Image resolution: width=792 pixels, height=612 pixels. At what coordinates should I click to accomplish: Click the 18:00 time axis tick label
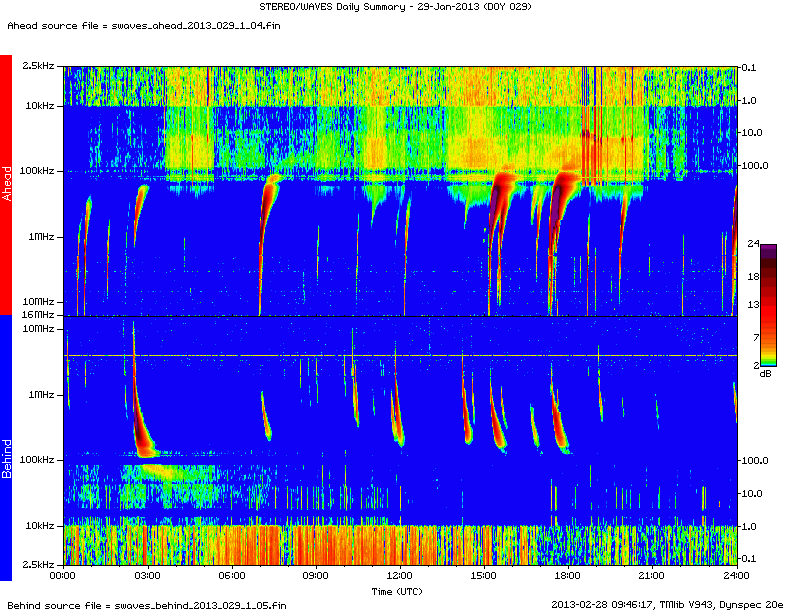point(568,576)
